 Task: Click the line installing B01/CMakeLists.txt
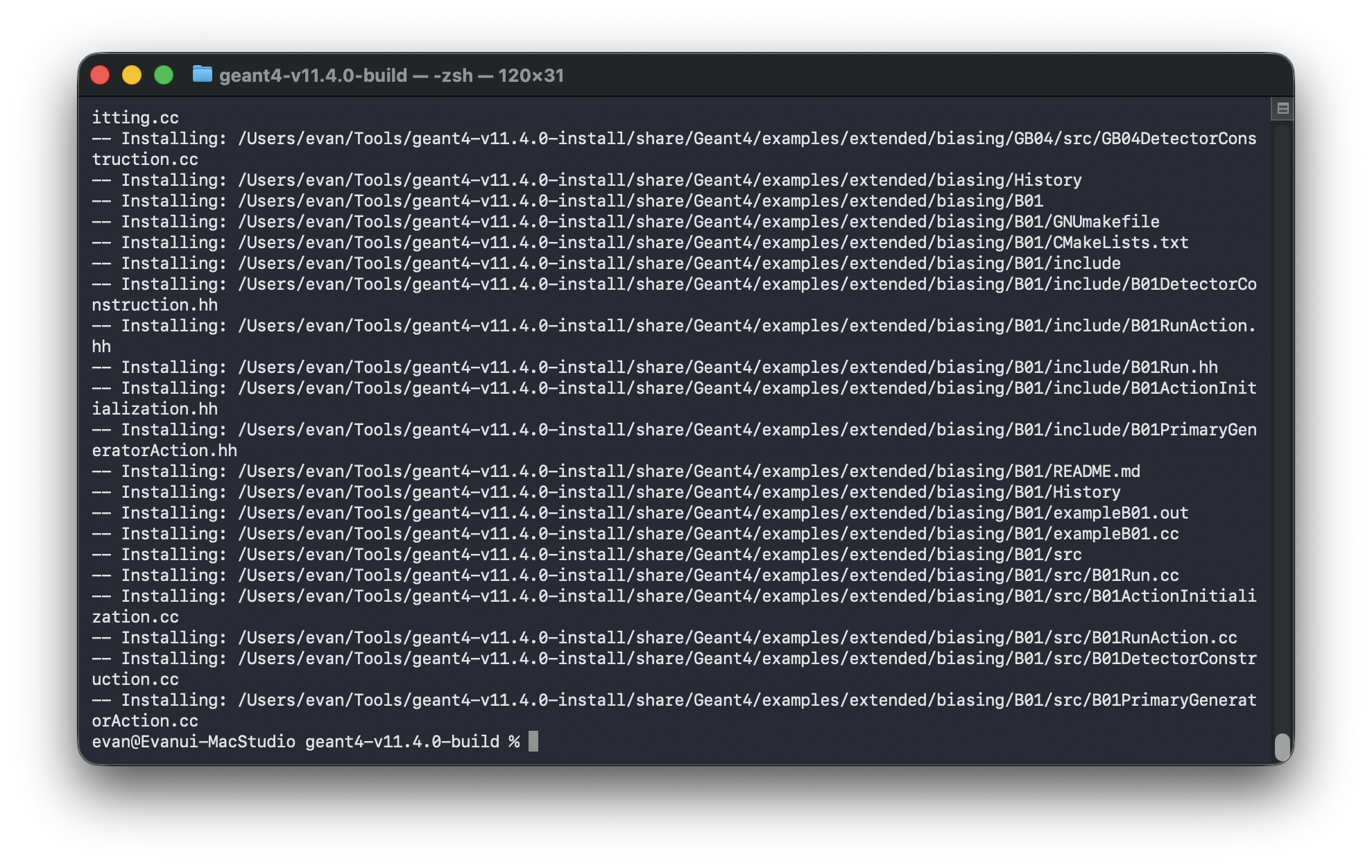point(638,242)
